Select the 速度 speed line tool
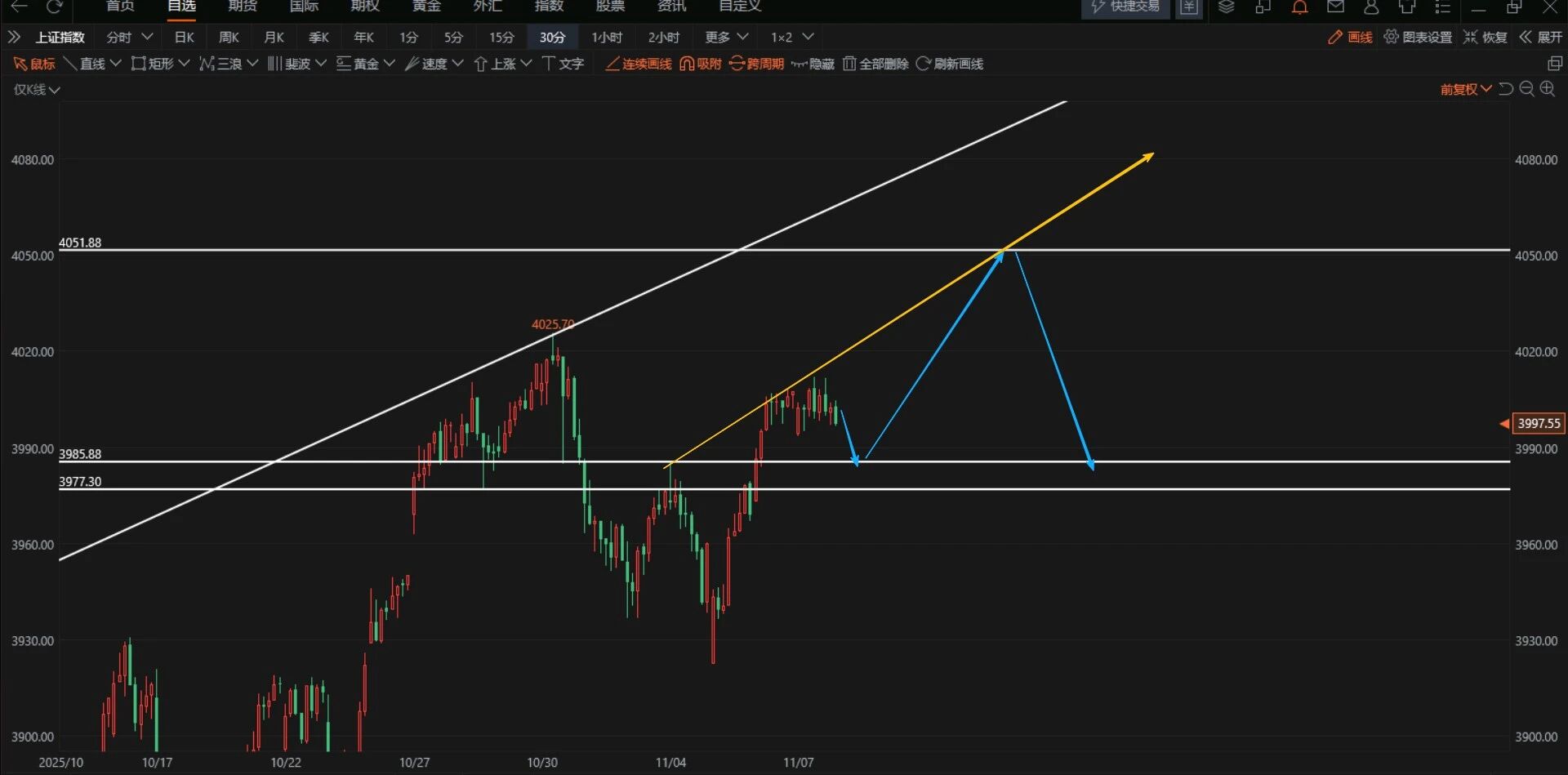The width and height of the screenshot is (1568, 775). [426, 64]
